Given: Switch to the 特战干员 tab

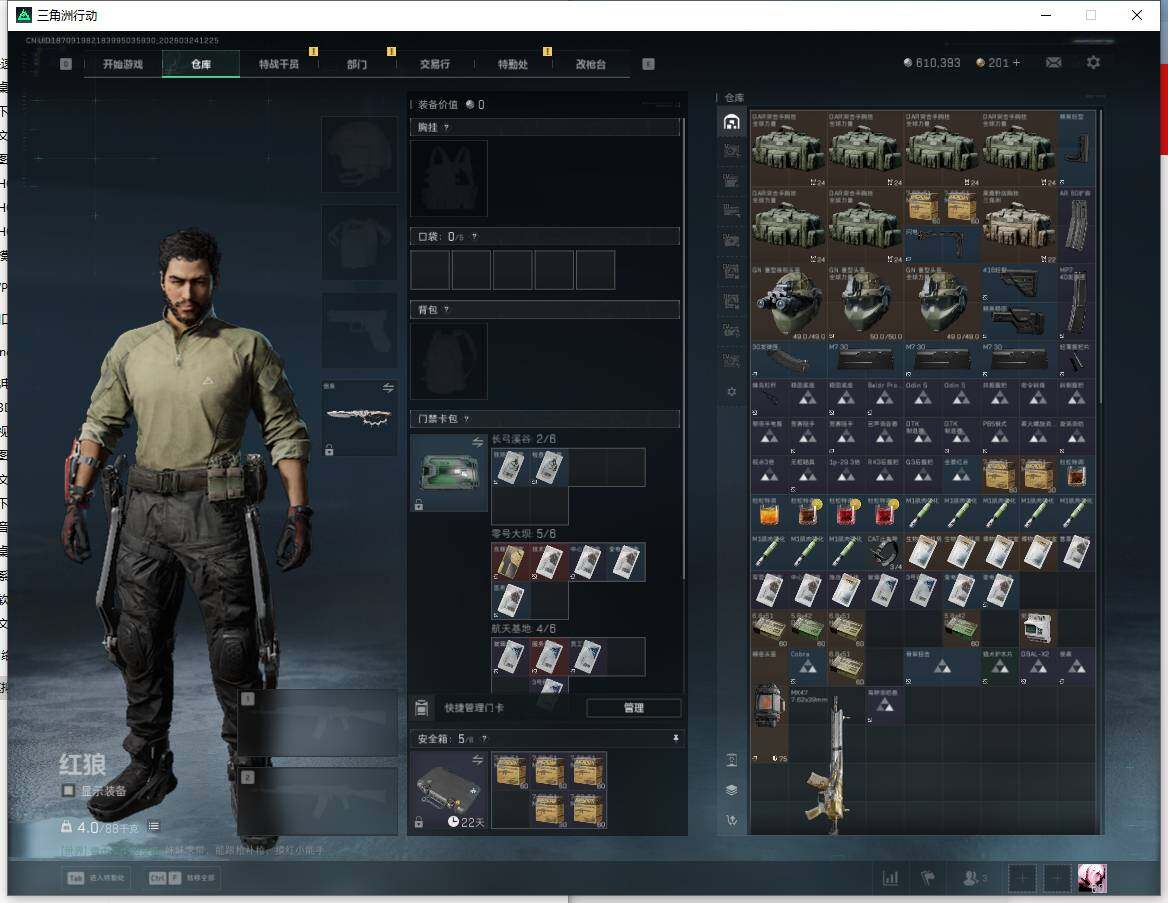Looking at the screenshot, I should [x=279, y=64].
